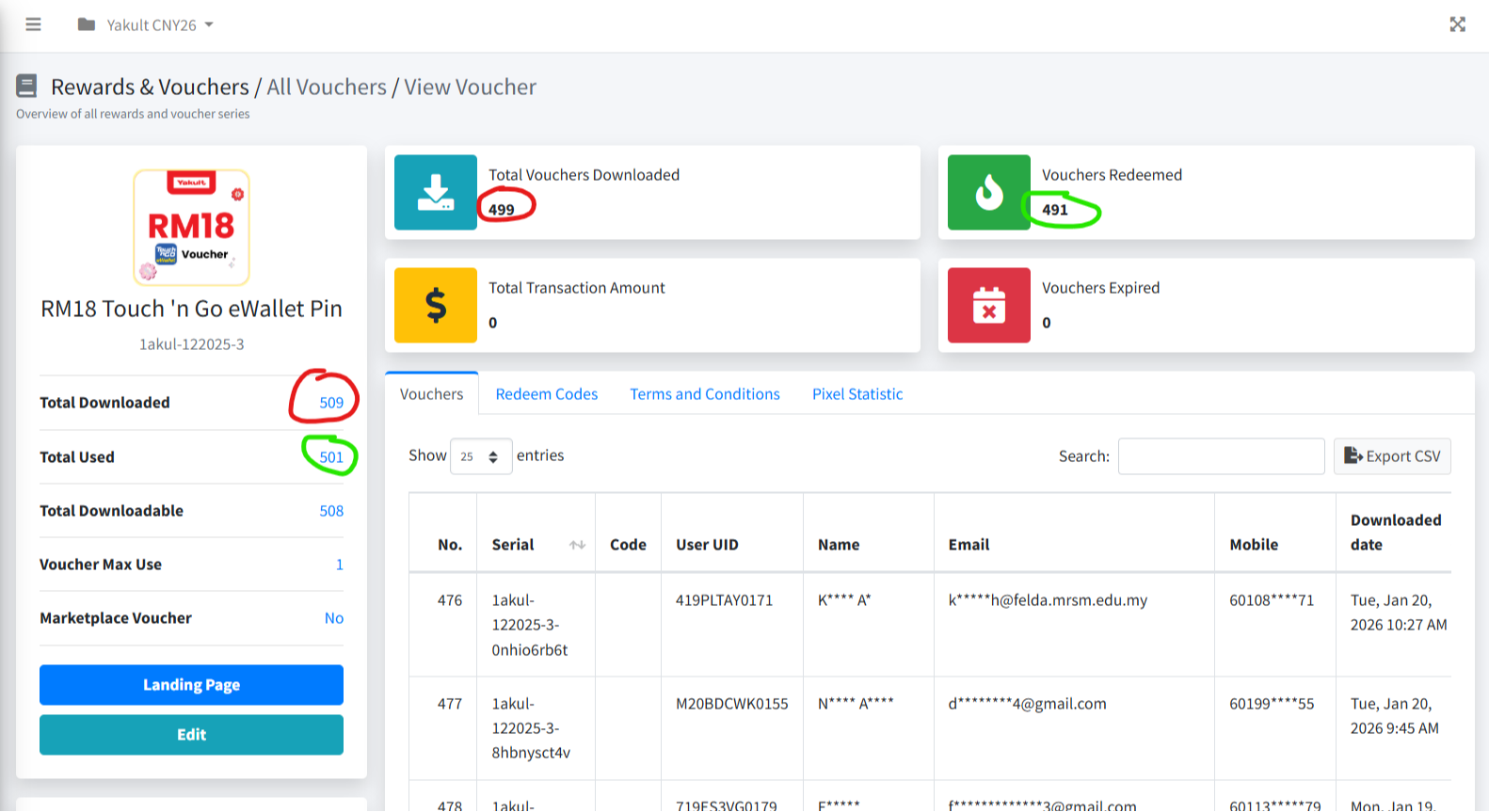Click the blue download icon tile
1489x812 pixels.
436,192
